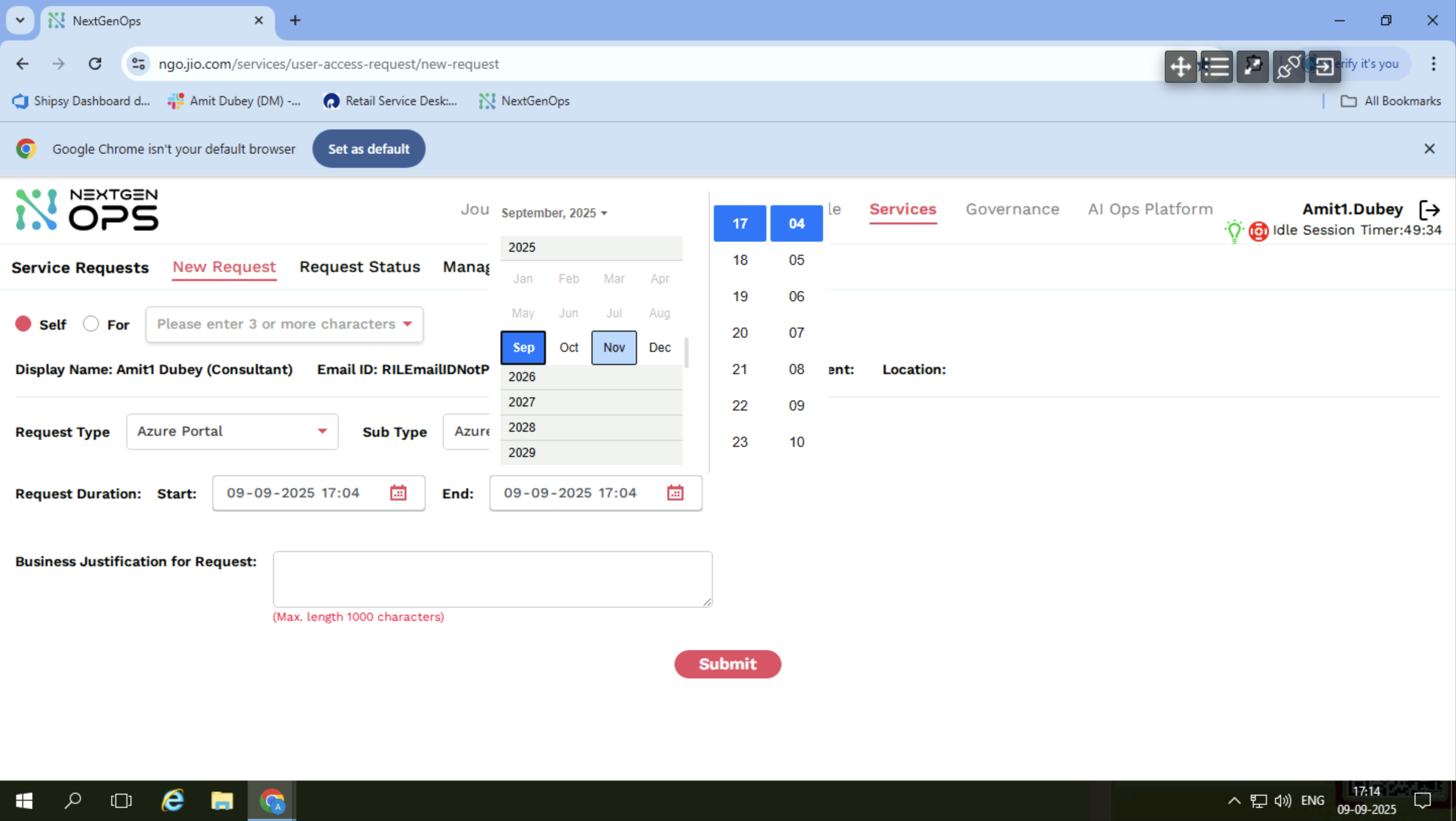The width and height of the screenshot is (1456, 821).
Task: Click the Business Justification text area
Action: point(492,579)
